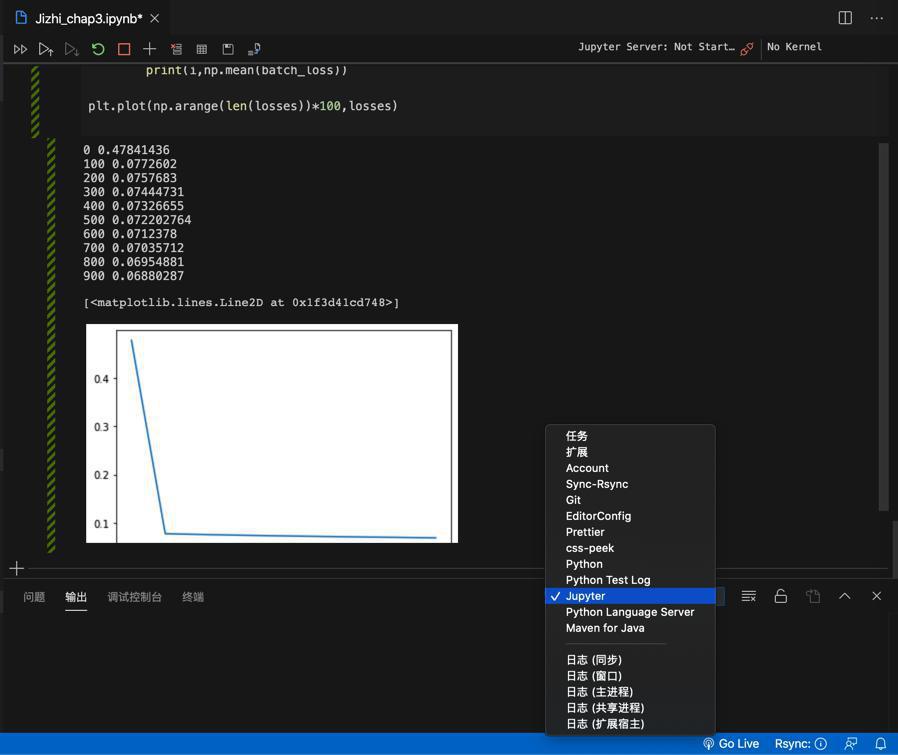Screen dimensions: 898x755
Task: Save the notebook with the disk icon
Action: click(228, 49)
